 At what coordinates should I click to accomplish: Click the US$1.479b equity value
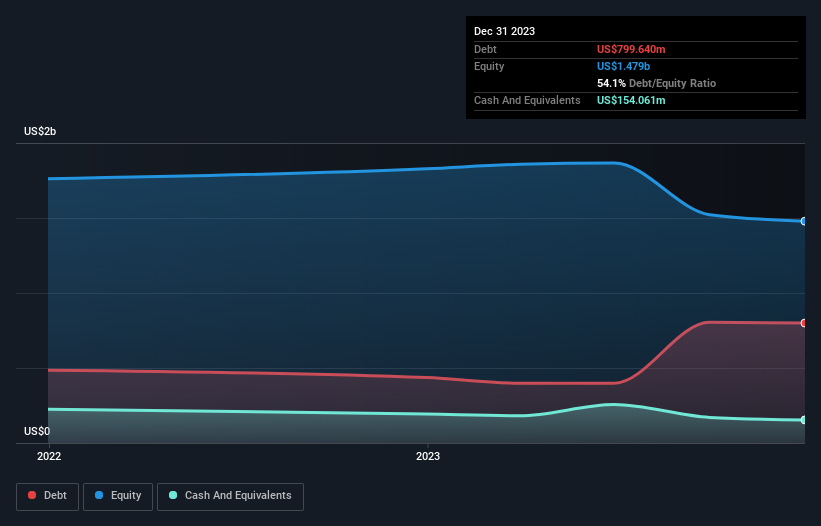point(623,66)
